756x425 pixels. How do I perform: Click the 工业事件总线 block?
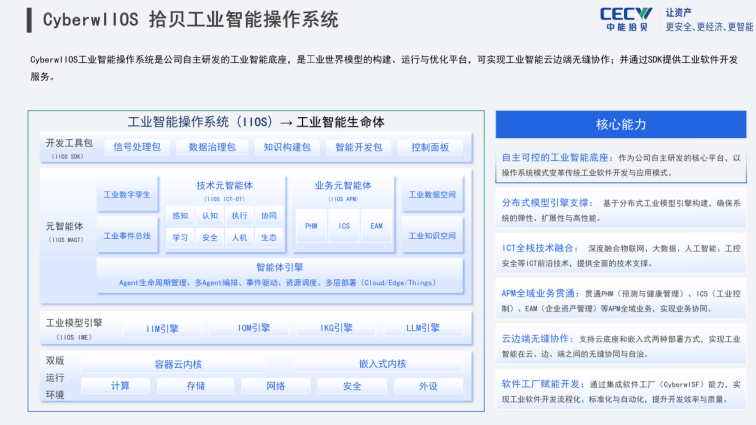pos(127,235)
